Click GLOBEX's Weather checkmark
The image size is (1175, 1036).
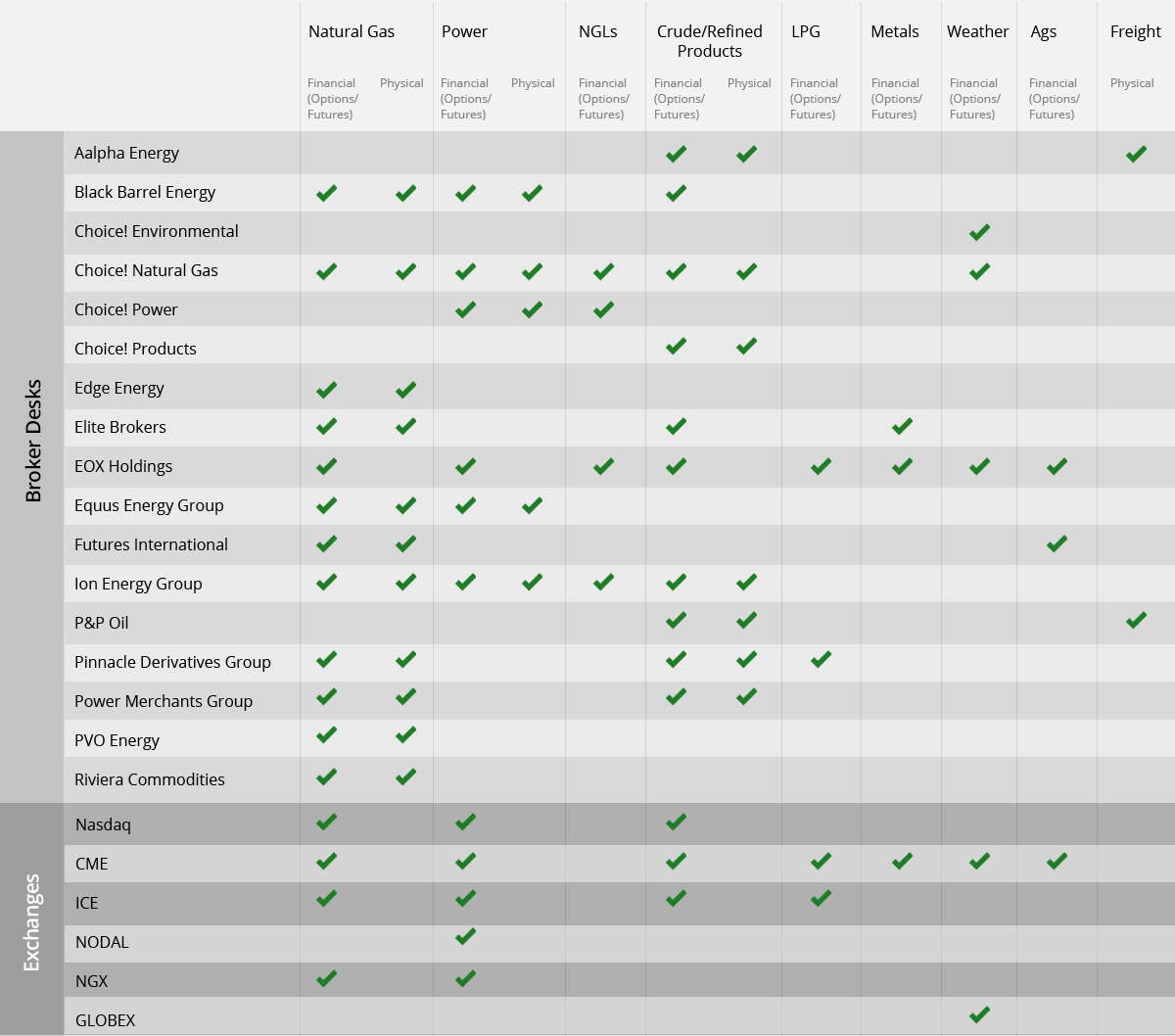[x=979, y=1013]
